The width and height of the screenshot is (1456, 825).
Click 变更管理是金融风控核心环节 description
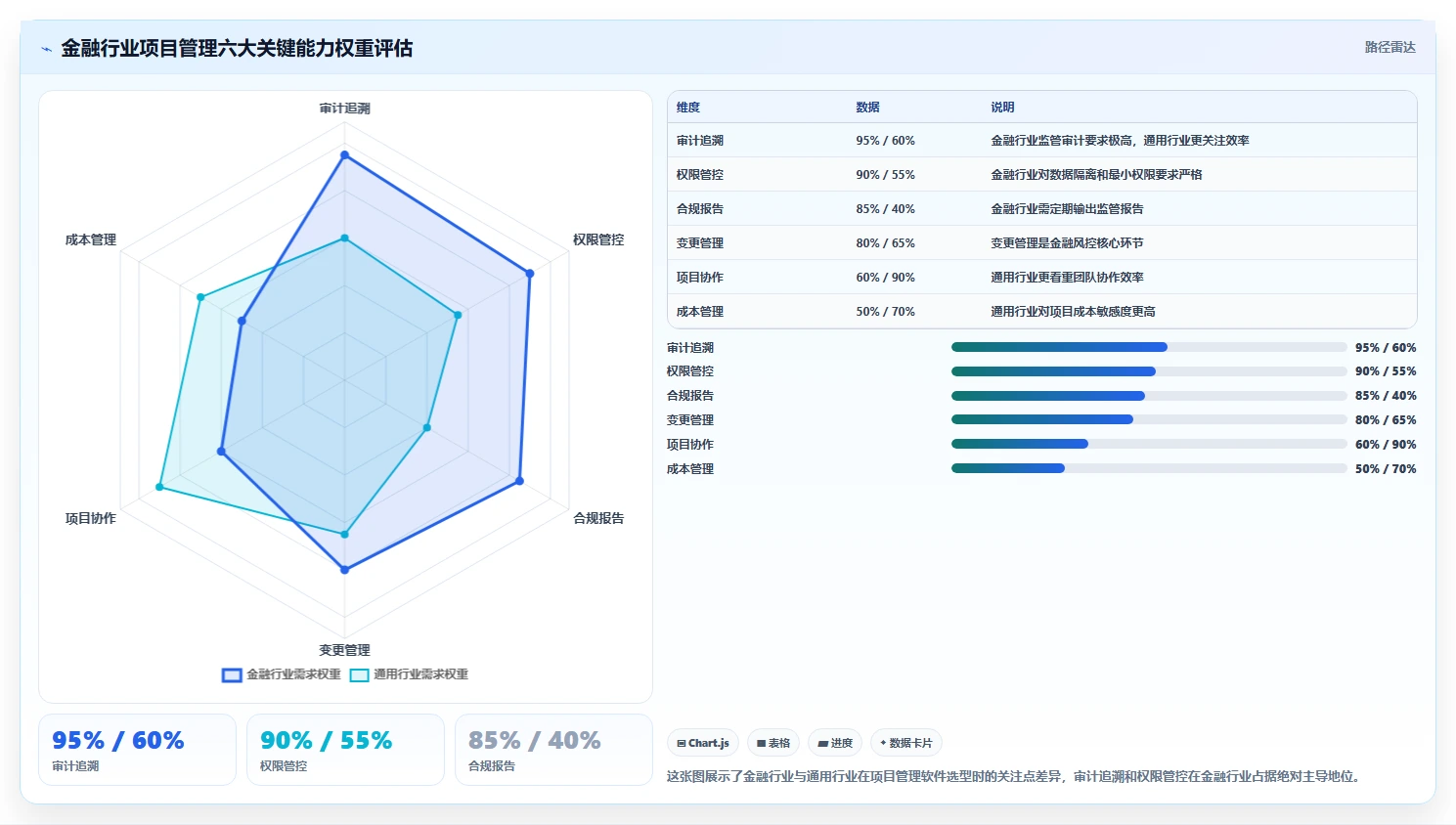[x=1067, y=243]
